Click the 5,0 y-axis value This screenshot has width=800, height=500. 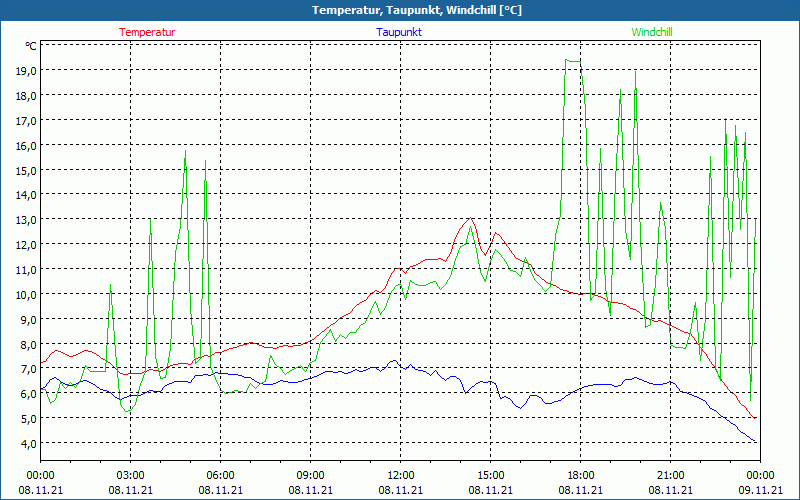[29, 419]
